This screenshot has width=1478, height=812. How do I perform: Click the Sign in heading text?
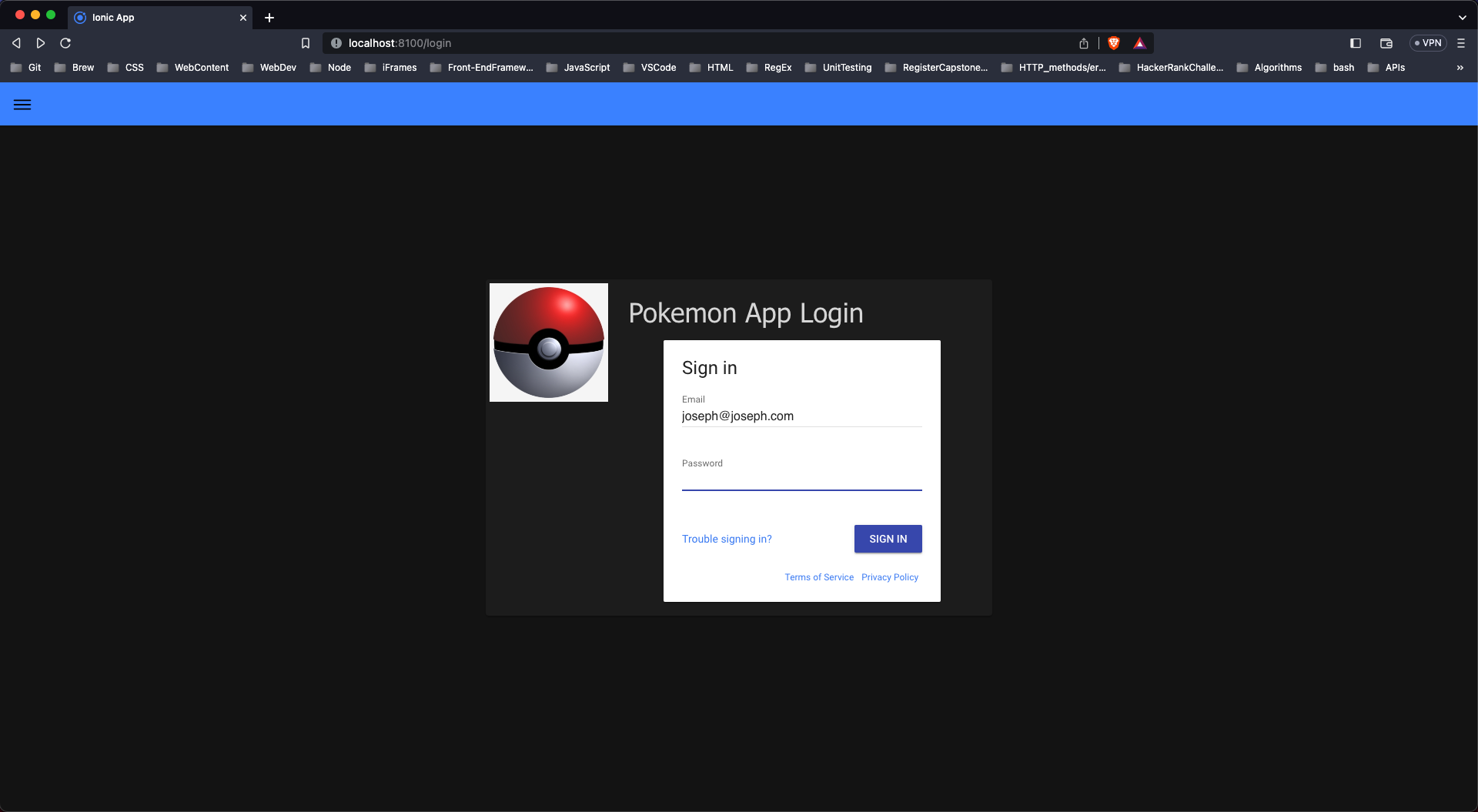tap(709, 368)
